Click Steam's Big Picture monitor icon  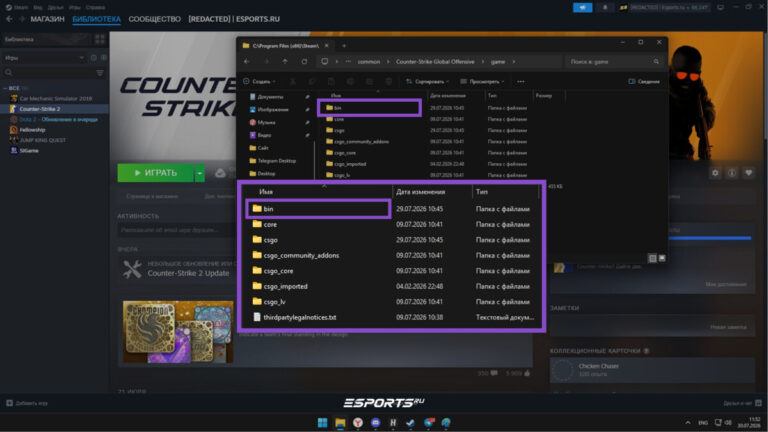click(720, 7)
